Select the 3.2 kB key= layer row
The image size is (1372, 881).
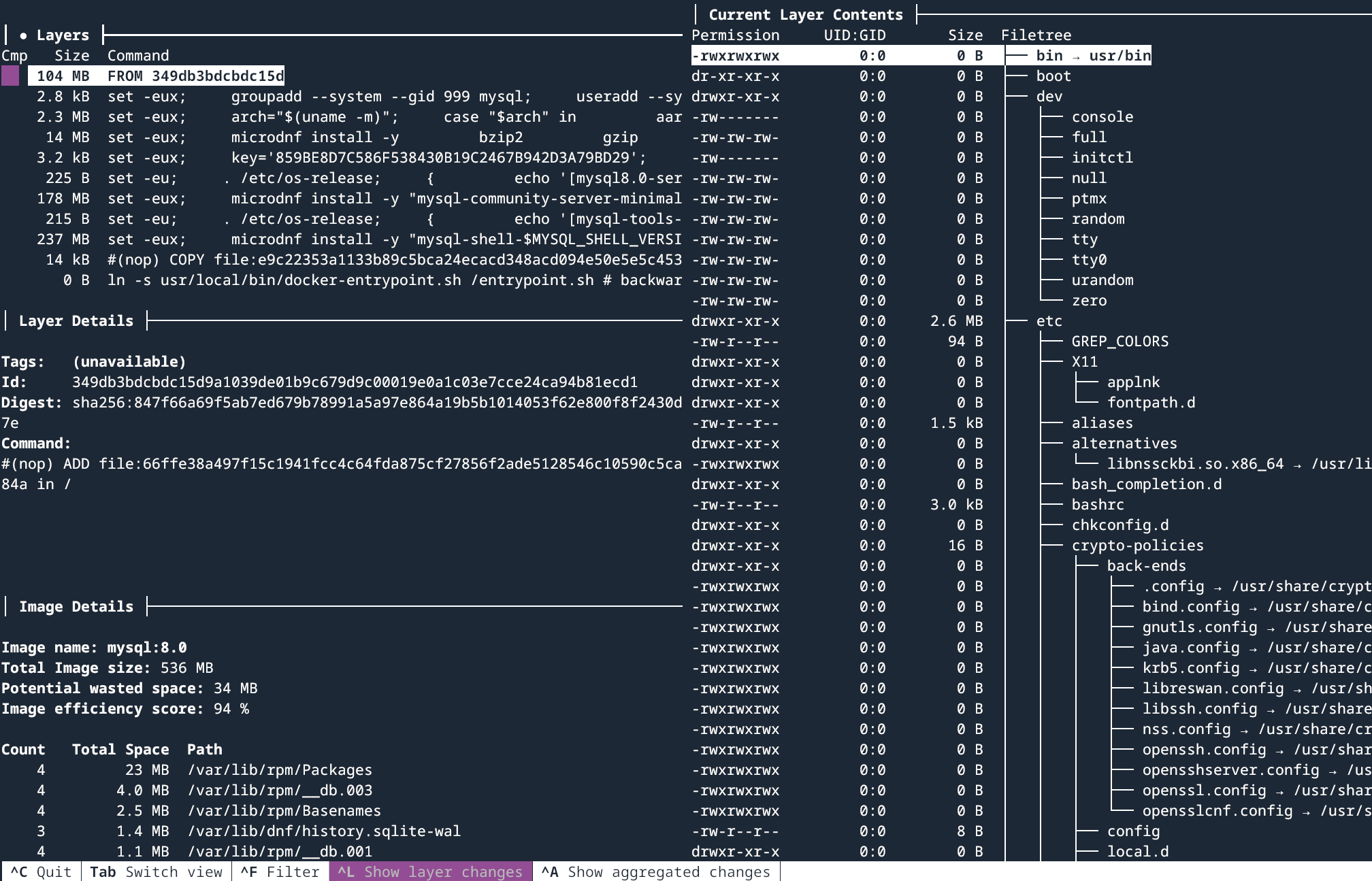click(342, 158)
